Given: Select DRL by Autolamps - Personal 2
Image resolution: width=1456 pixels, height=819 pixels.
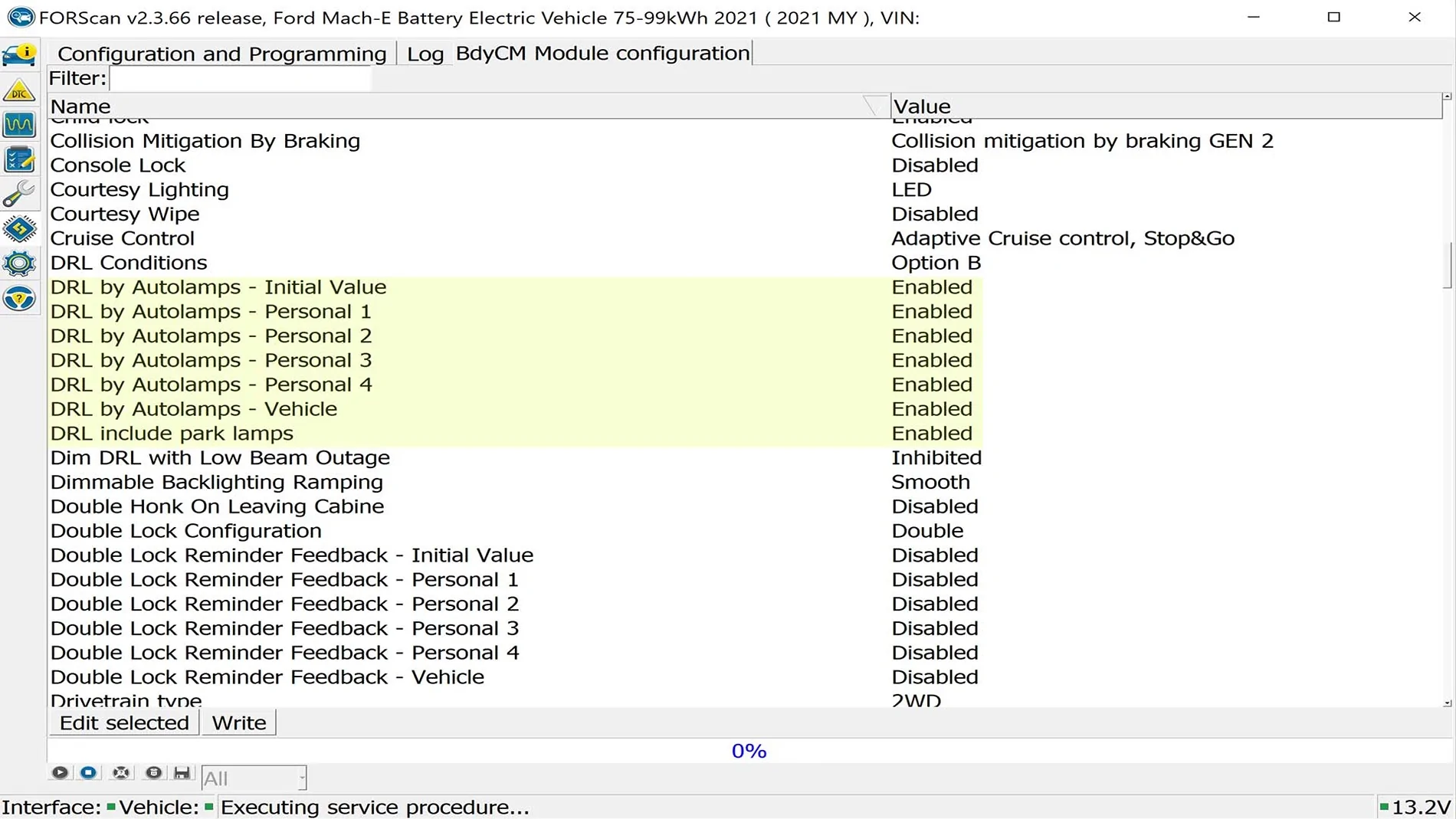Looking at the screenshot, I should point(745,336).
